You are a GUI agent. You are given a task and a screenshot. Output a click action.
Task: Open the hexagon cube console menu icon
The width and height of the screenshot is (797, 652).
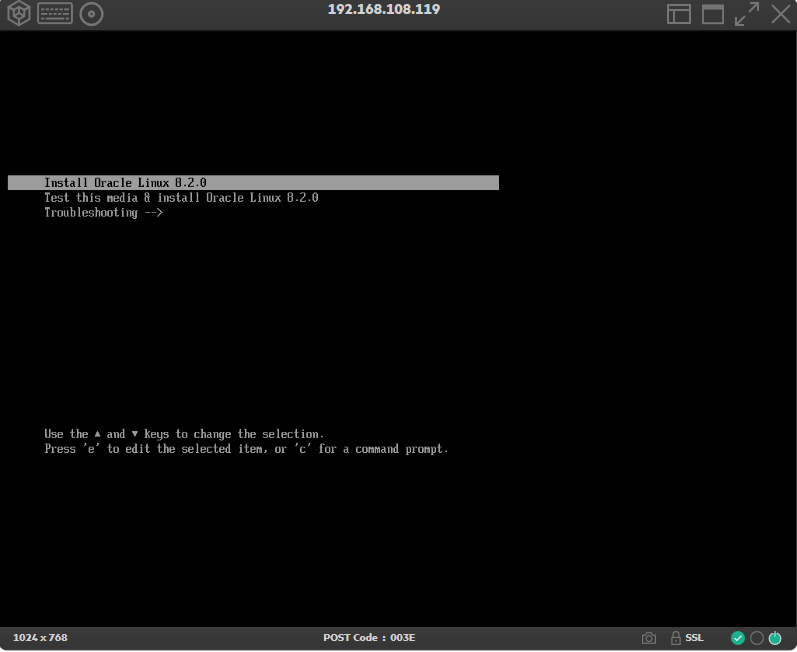click(19, 13)
